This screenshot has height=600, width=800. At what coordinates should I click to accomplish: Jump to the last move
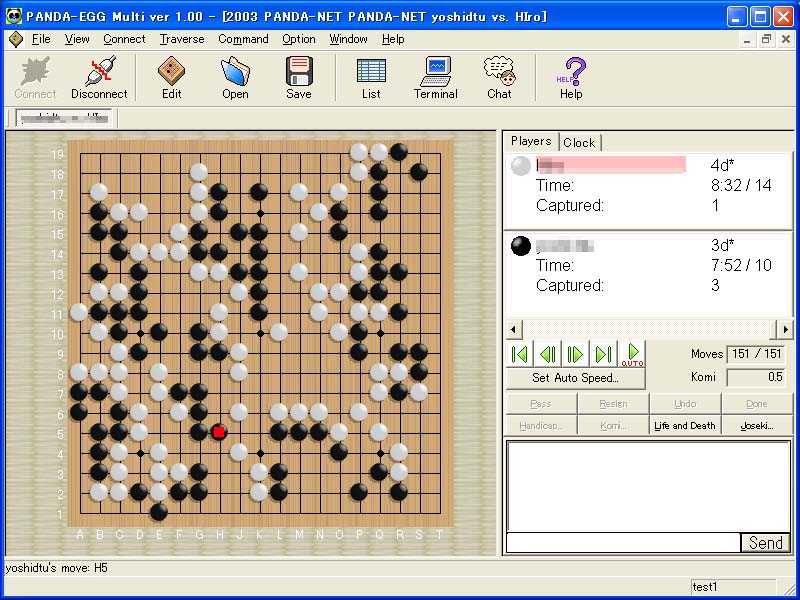click(x=603, y=355)
